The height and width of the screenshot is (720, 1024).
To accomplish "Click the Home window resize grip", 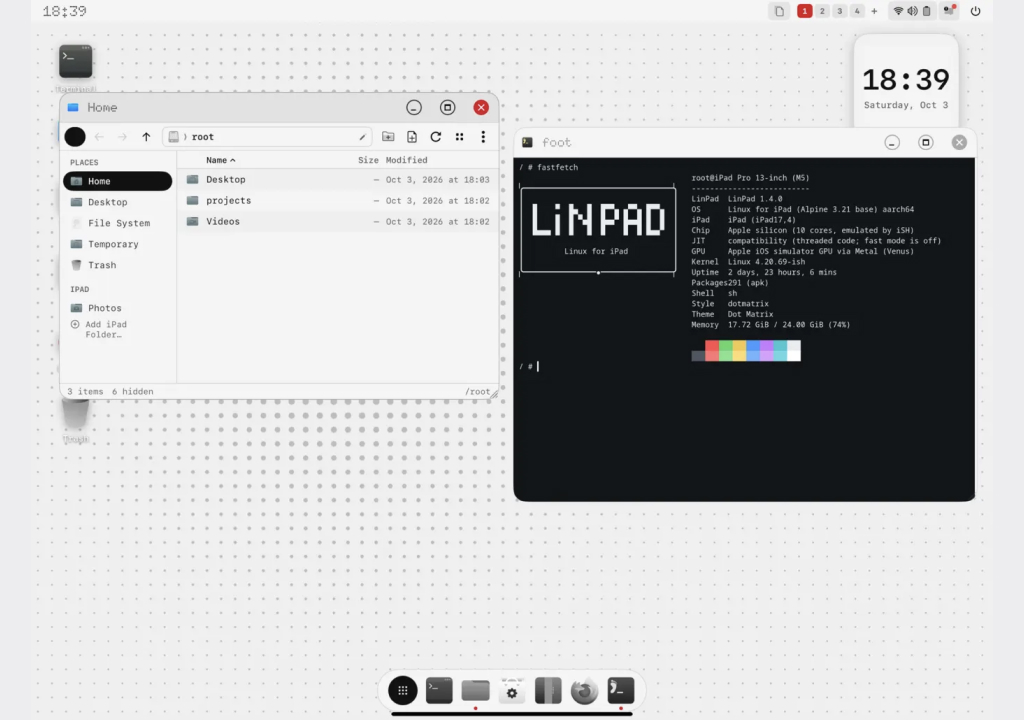I will 494,394.
